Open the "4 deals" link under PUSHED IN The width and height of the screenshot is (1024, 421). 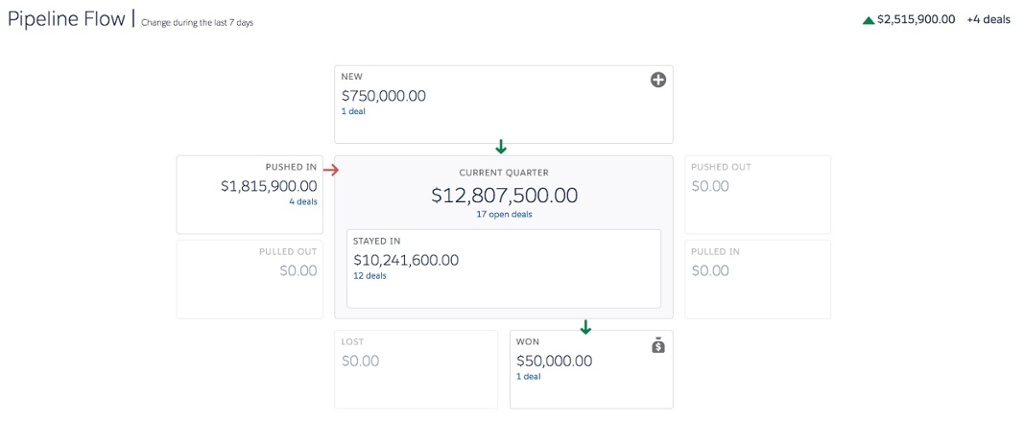tap(303, 202)
